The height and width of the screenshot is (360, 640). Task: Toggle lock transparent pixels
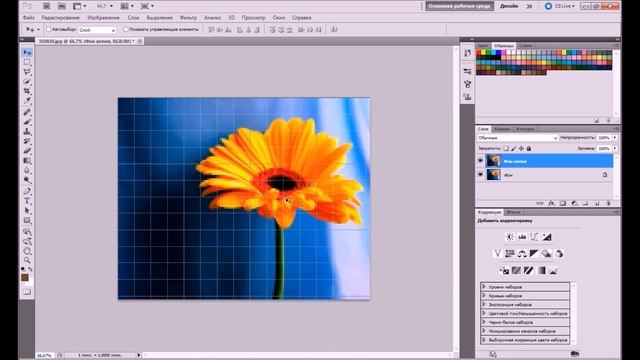(x=506, y=149)
